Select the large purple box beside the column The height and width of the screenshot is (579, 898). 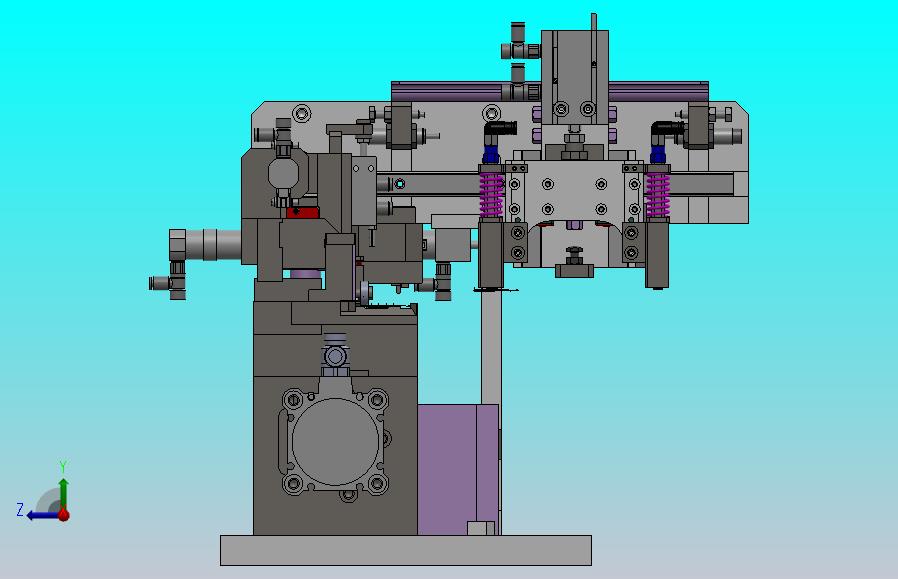tap(458, 470)
